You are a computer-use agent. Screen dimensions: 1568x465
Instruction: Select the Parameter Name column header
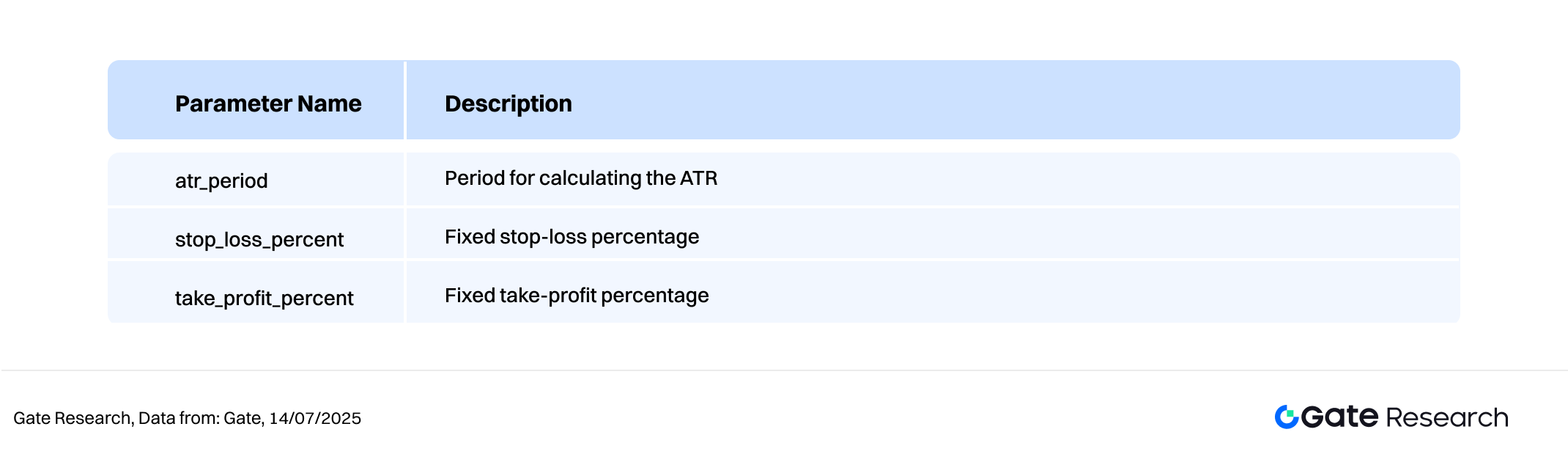pyautogui.click(x=268, y=103)
